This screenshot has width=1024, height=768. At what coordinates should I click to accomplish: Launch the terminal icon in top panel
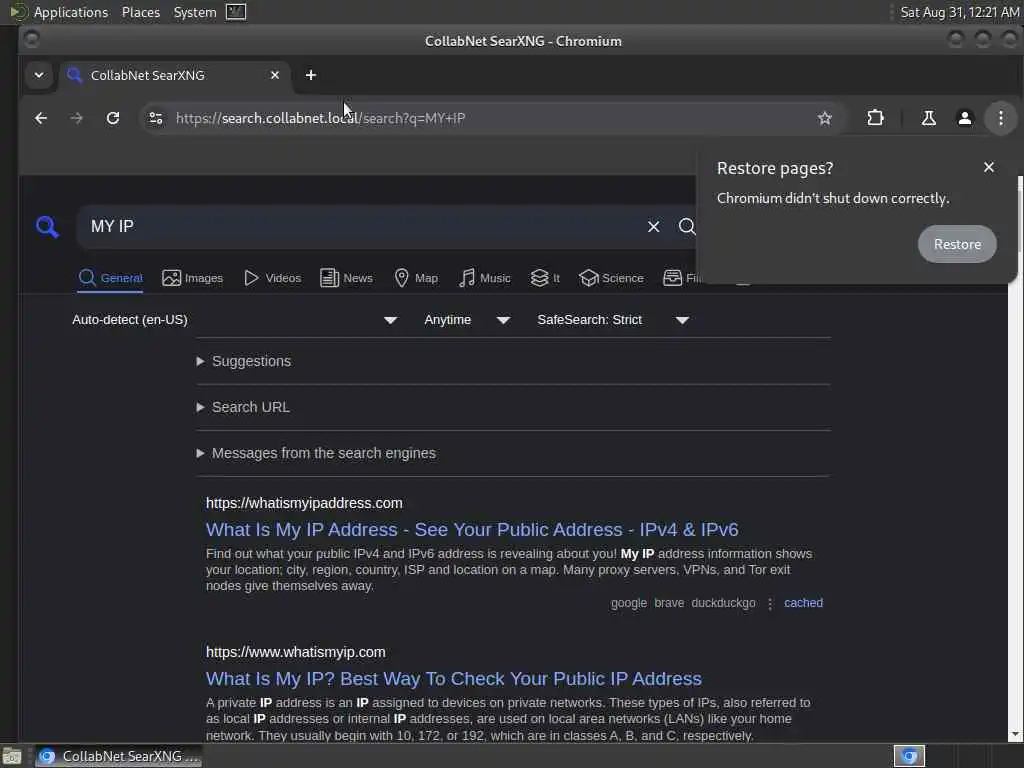click(x=236, y=12)
